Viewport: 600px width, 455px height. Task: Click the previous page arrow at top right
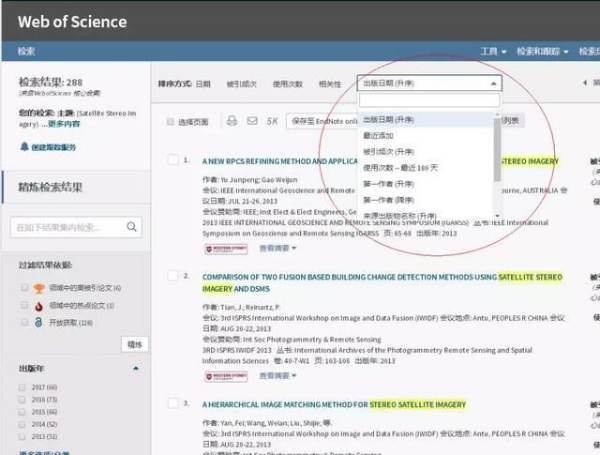click(585, 83)
